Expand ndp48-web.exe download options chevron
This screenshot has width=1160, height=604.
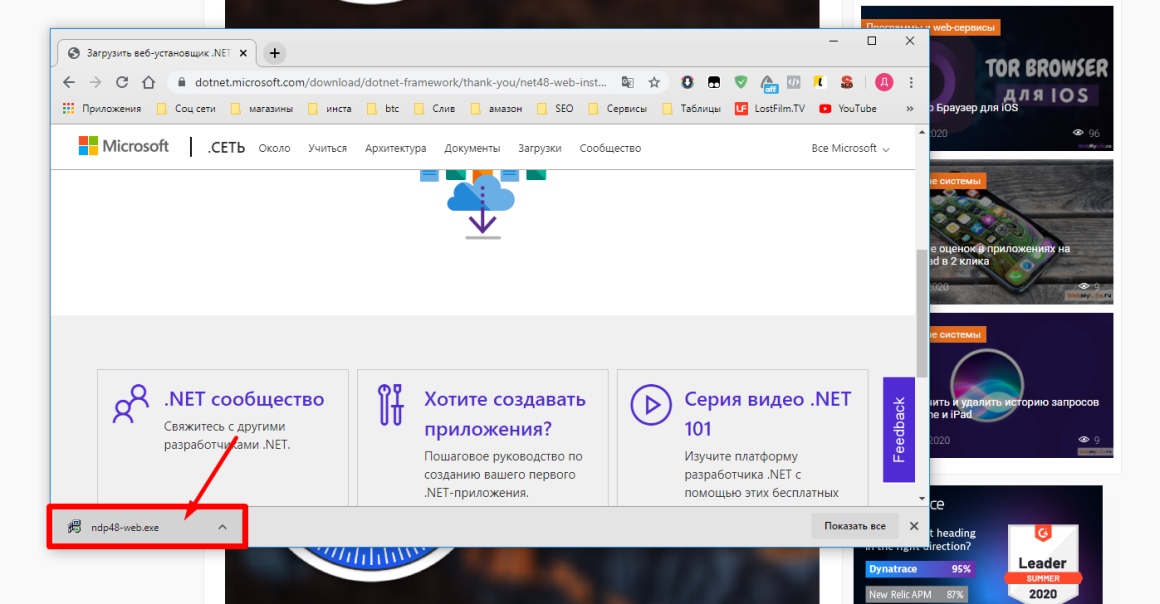point(223,527)
